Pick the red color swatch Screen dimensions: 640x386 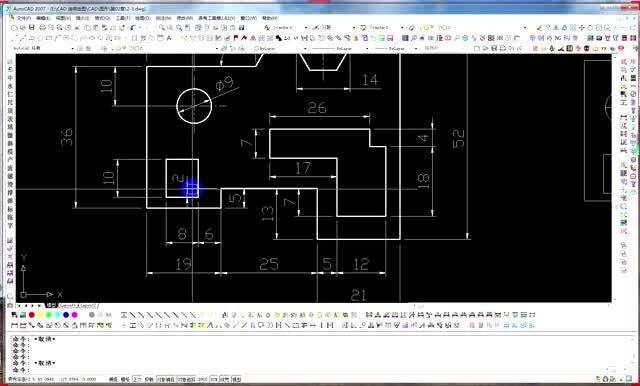click(x=32, y=315)
